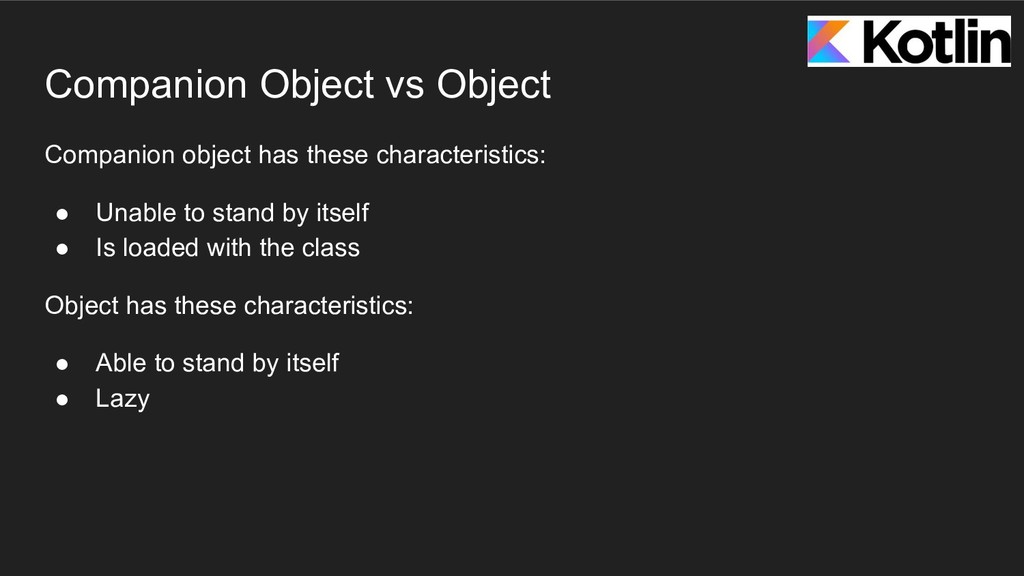The height and width of the screenshot is (576, 1024).
Task: Click 'Object has these characteristics:' line
Action: [x=228, y=305]
